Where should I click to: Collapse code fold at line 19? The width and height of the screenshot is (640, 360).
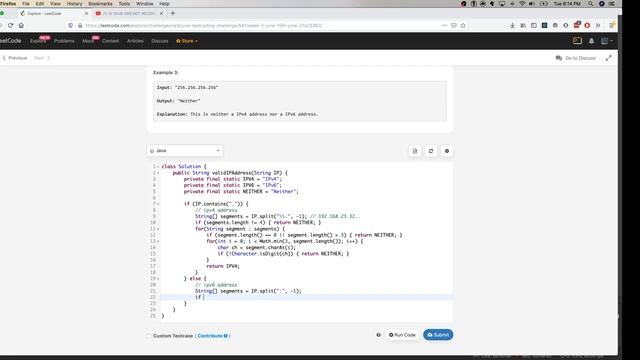coord(158,278)
